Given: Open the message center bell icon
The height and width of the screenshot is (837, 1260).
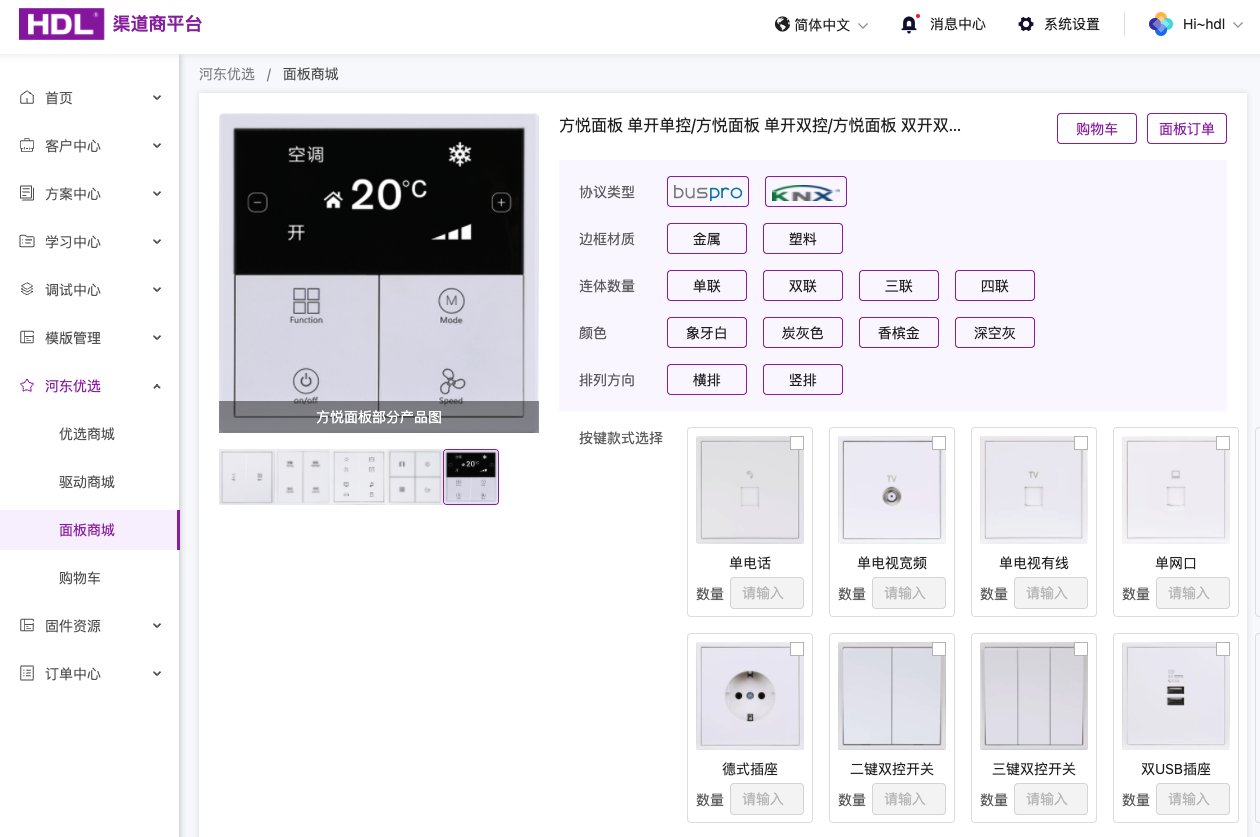Looking at the screenshot, I should point(909,24).
